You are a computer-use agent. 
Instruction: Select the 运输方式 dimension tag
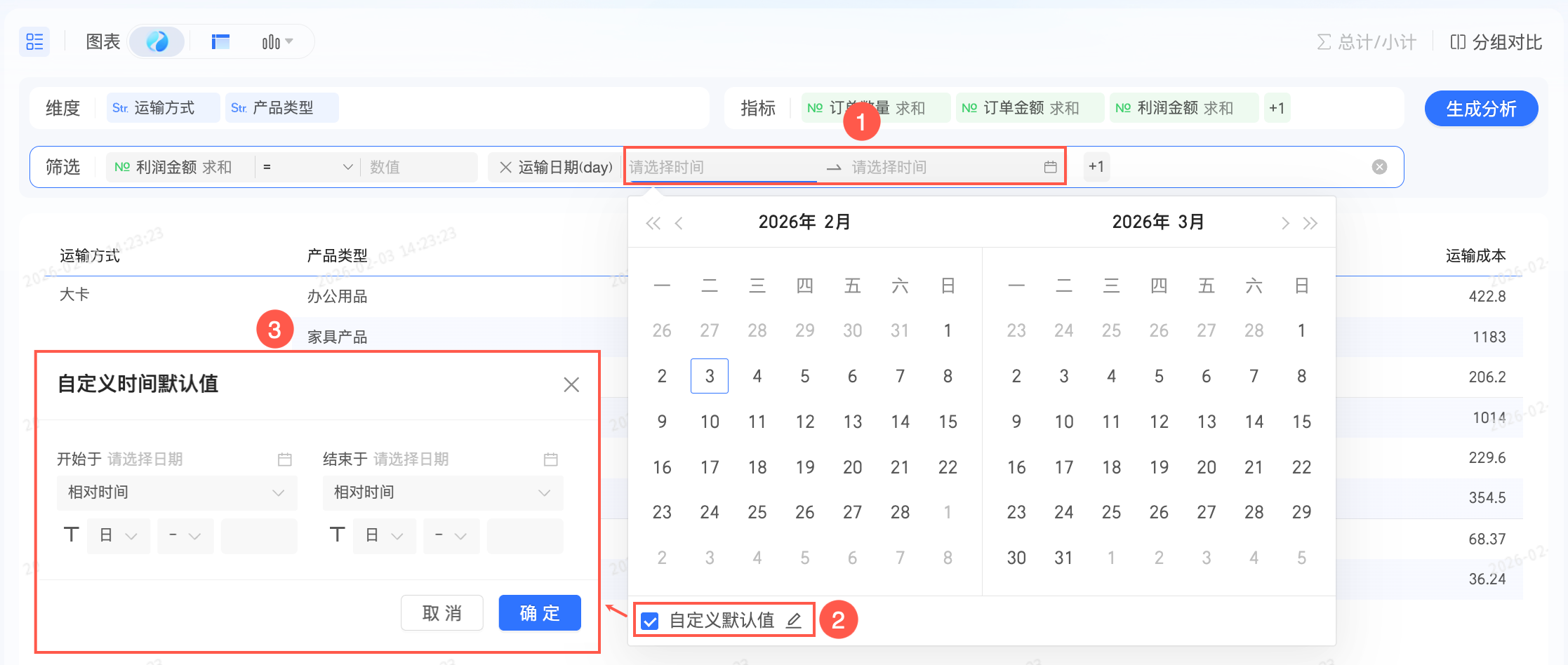(x=163, y=108)
